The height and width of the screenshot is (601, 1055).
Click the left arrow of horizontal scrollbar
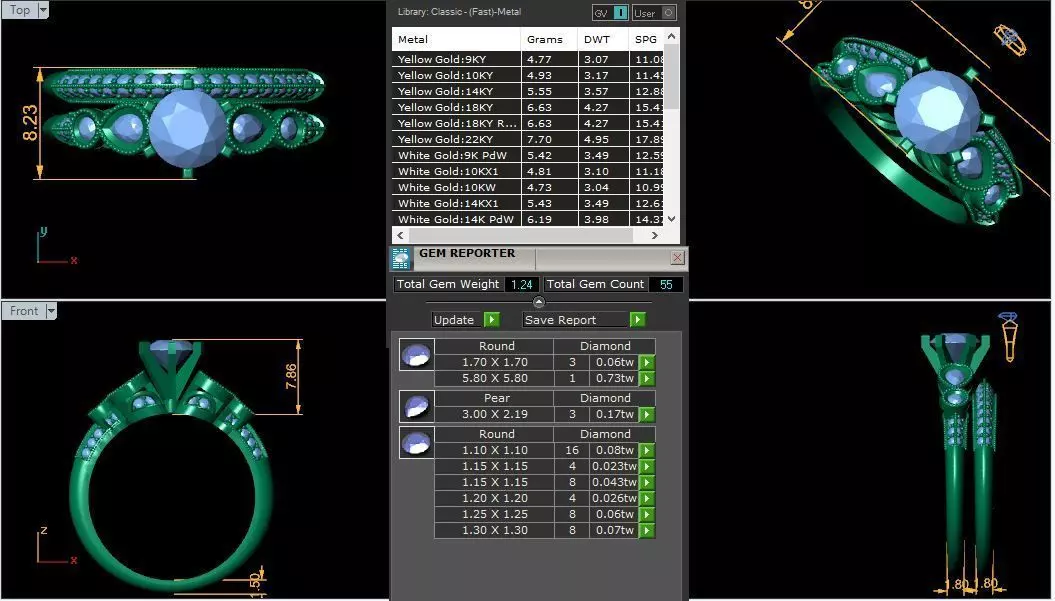[400, 236]
